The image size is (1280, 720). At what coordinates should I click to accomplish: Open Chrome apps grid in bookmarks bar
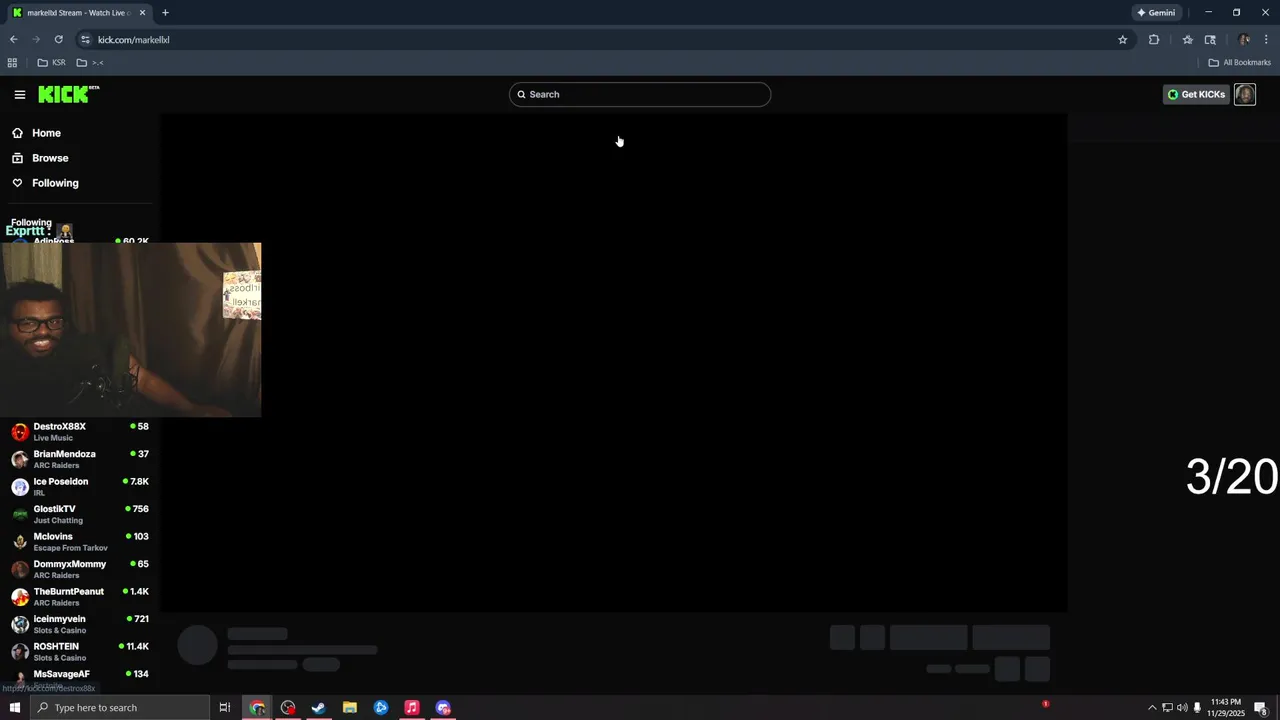[x=12, y=62]
